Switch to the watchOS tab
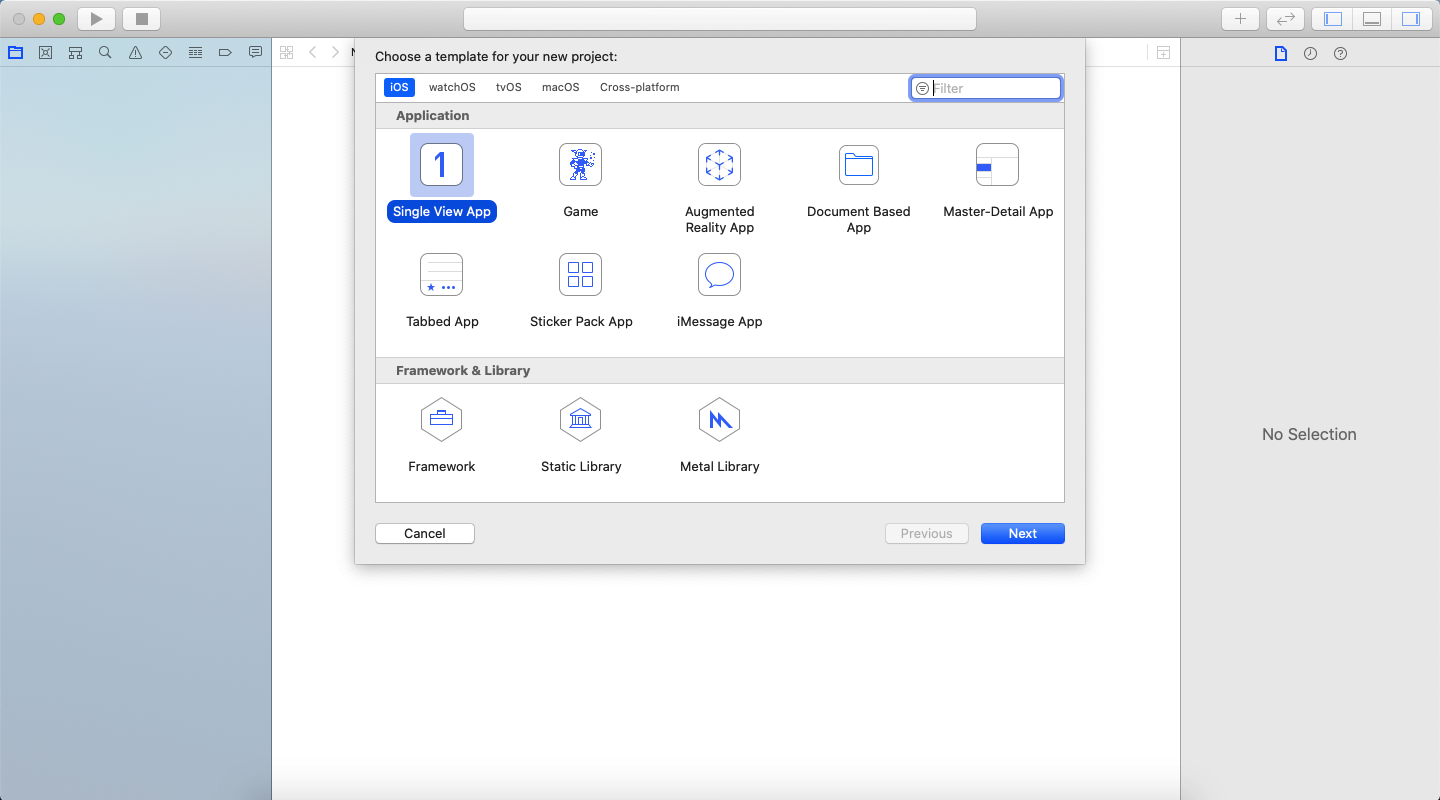 (452, 87)
